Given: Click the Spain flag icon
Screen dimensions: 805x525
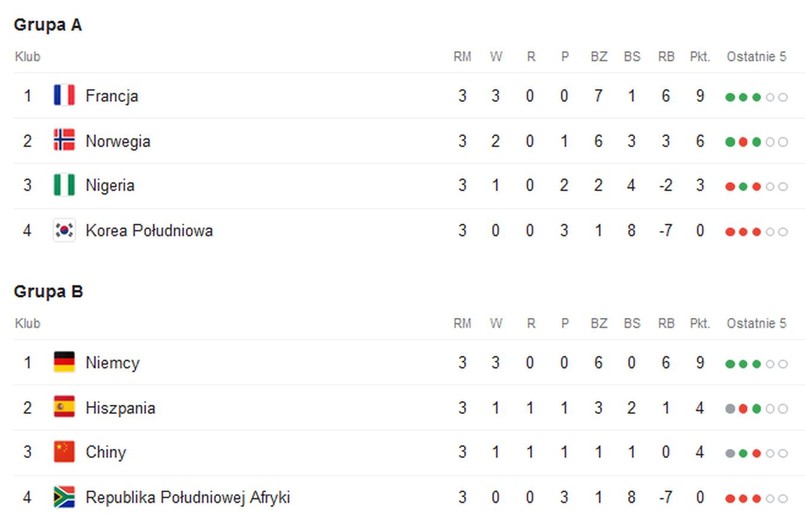Looking at the screenshot, I should pos(64,407).
